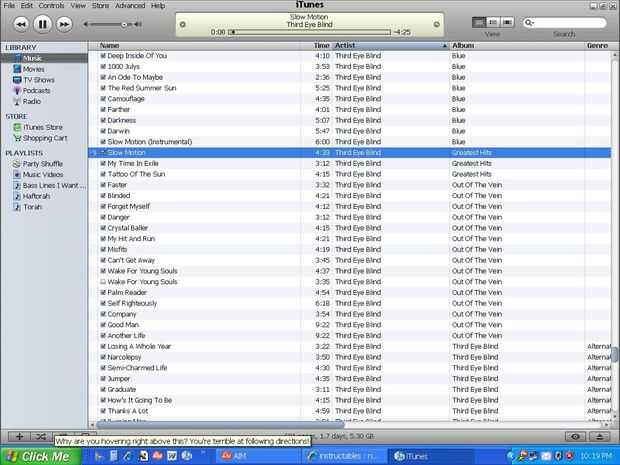
Task: Open the Help menu
Action: tap(158, 6)
